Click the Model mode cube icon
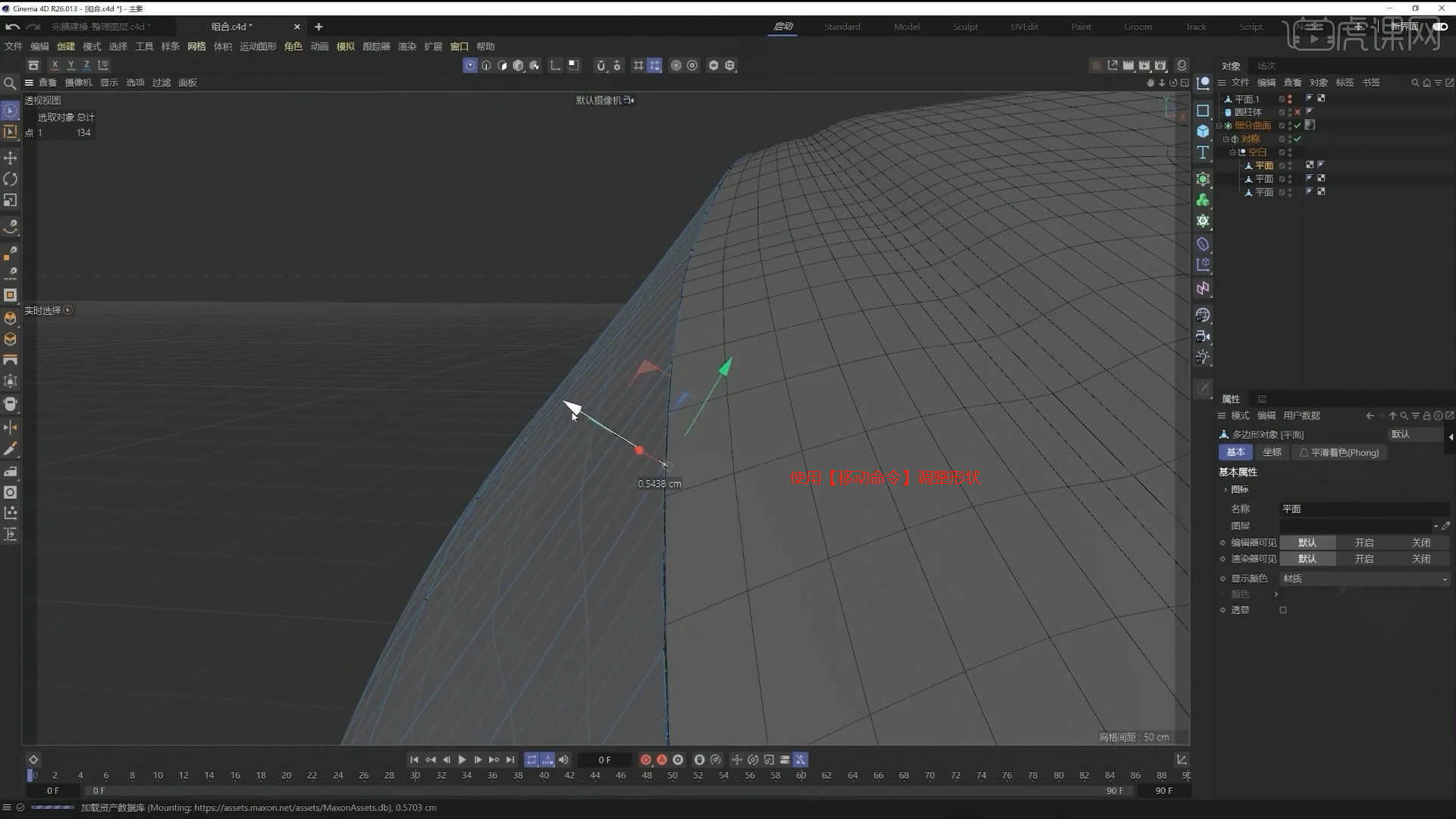 coord(518,65)
